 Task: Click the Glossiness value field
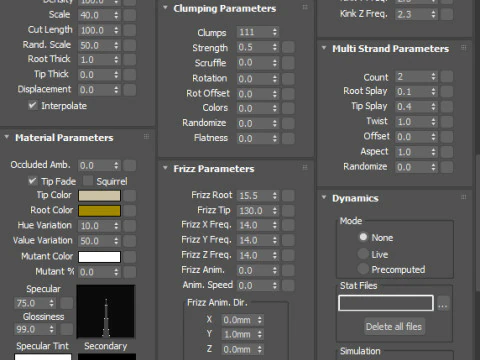tap(31, 329)
